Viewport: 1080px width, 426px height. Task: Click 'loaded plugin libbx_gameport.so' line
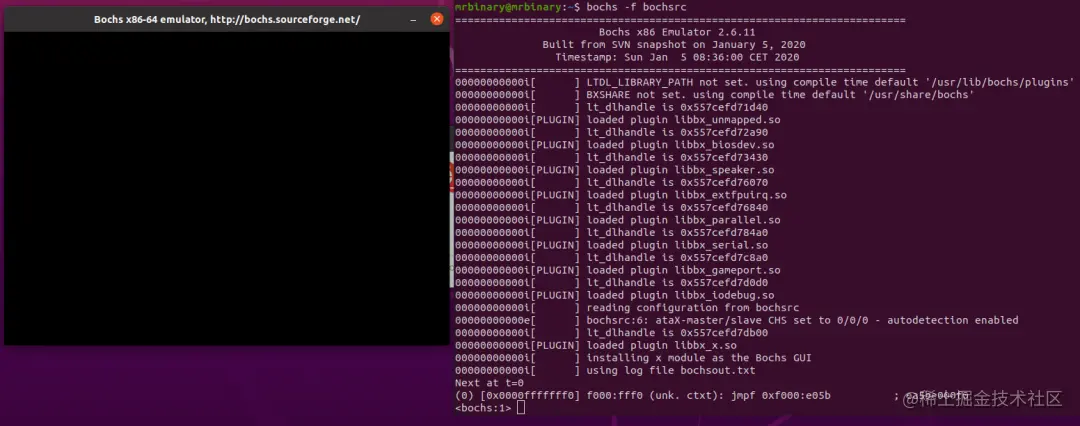[x=618, y=270]
